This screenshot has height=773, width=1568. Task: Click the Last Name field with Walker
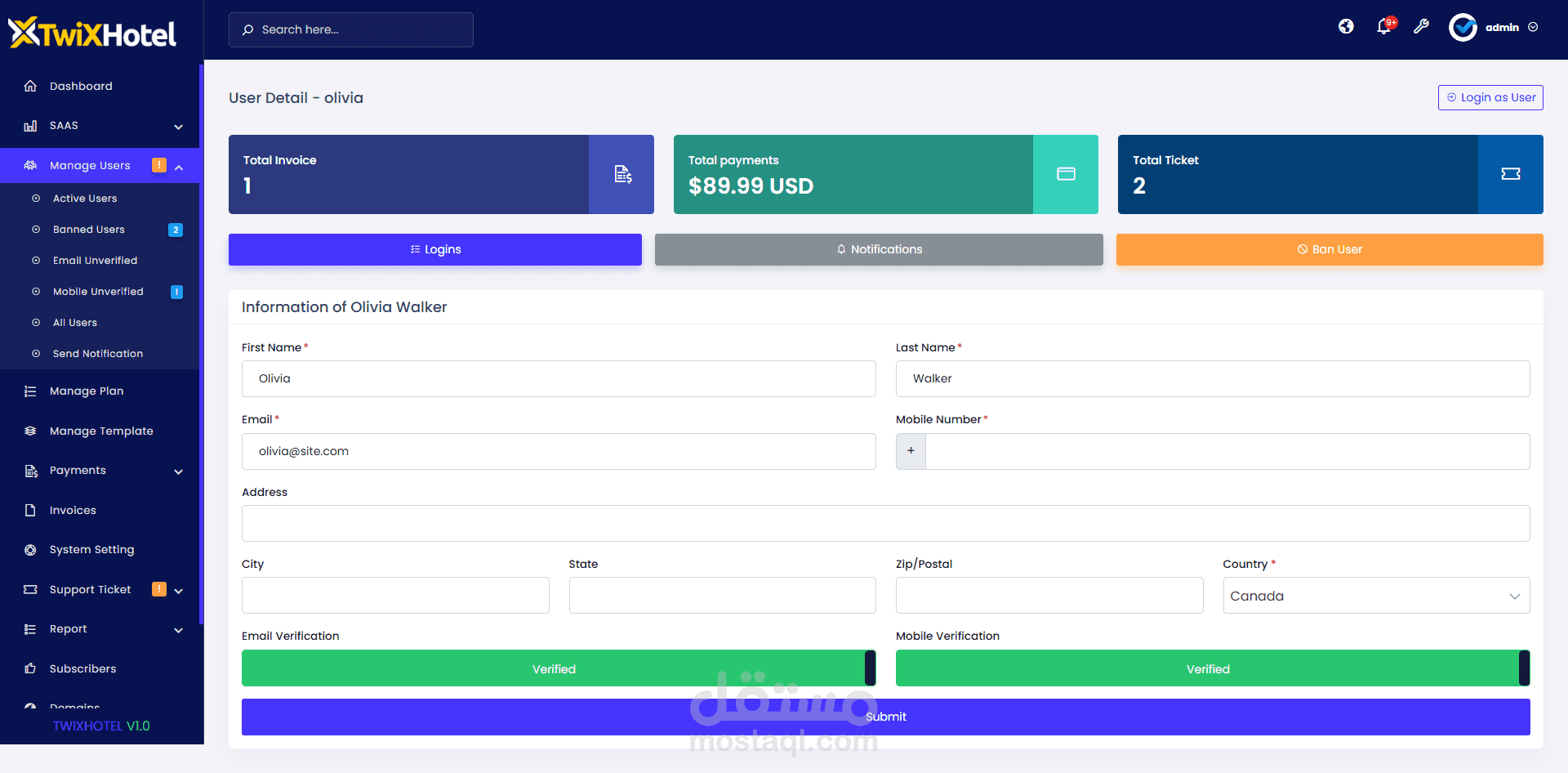1213,379
